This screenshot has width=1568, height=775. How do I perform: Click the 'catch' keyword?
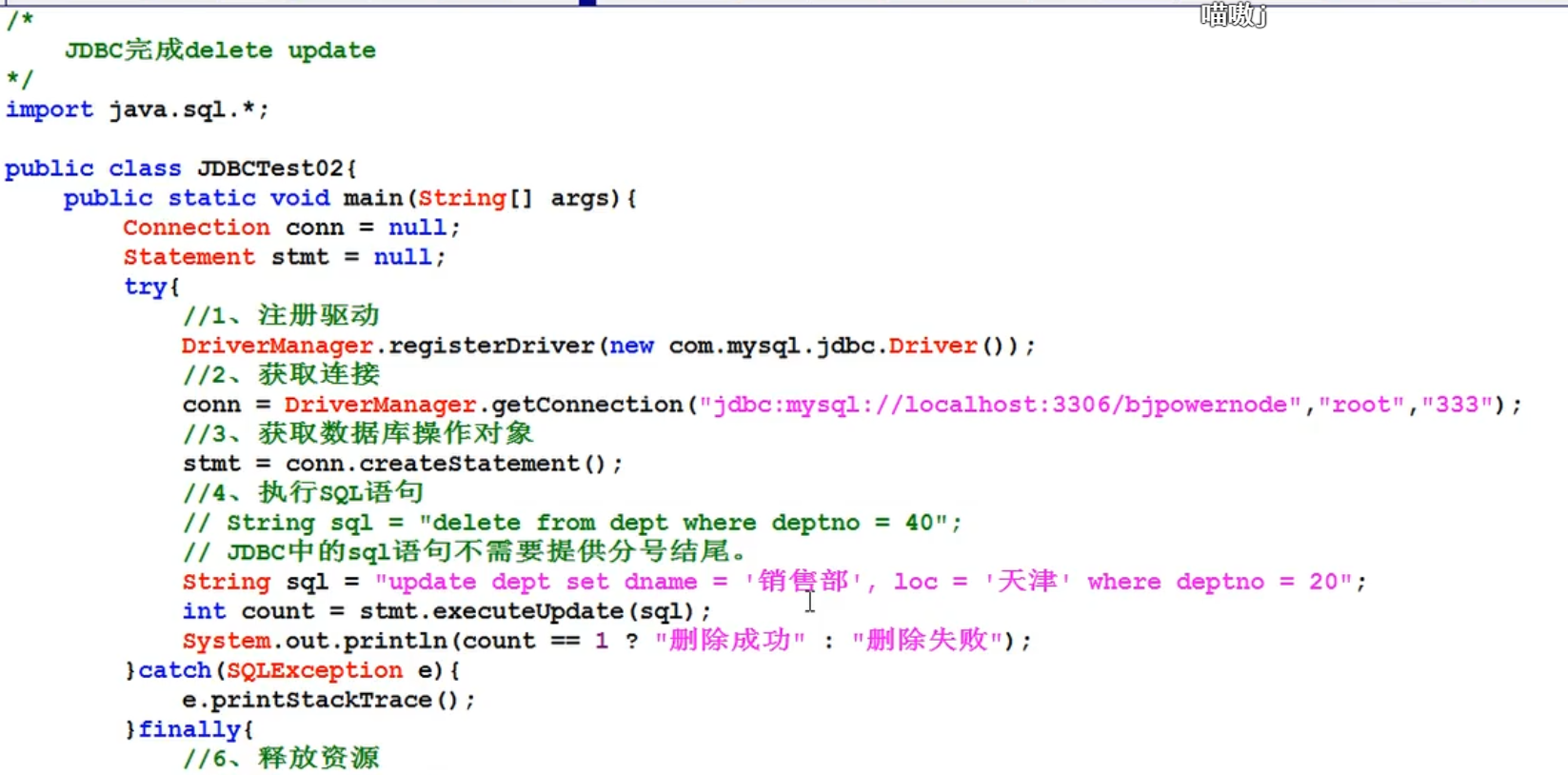pyautogui.click(x=174, y=670)
